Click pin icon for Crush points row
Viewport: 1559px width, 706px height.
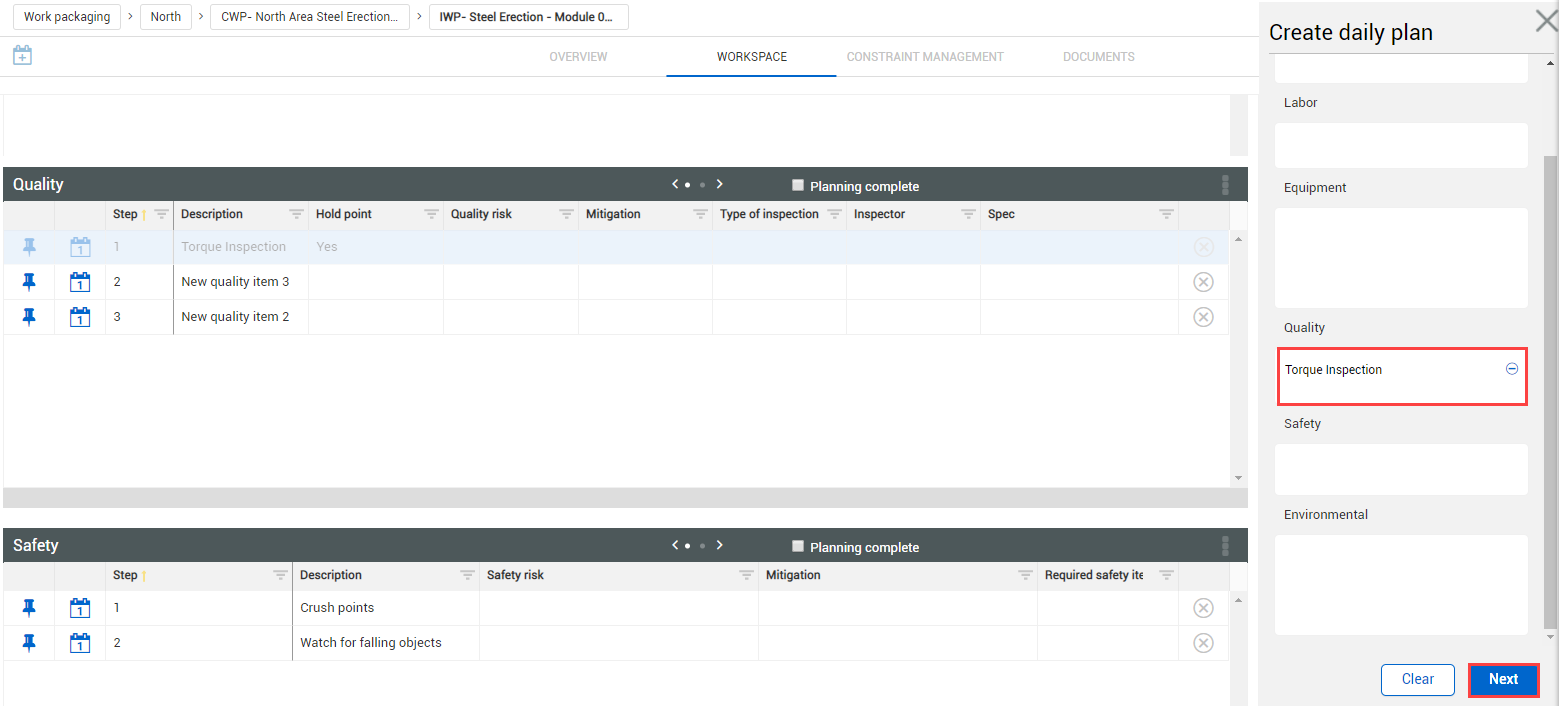pos(29,608)
